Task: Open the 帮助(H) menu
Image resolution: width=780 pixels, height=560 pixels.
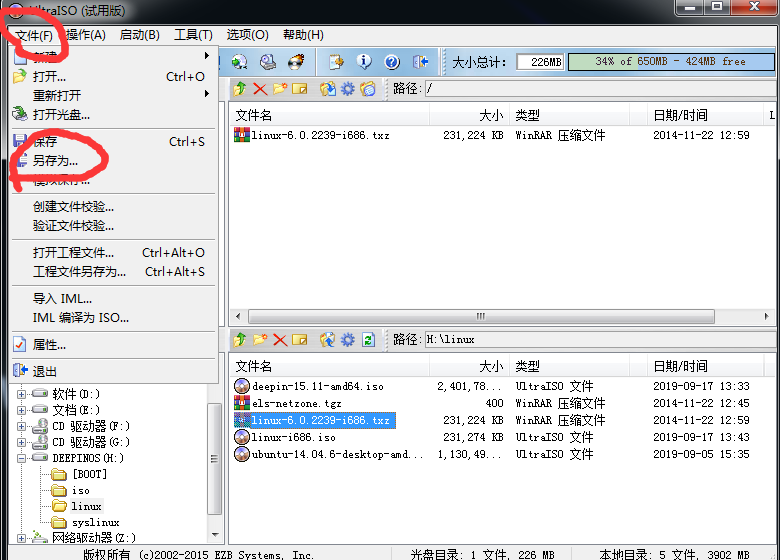Action: point(303,35)
